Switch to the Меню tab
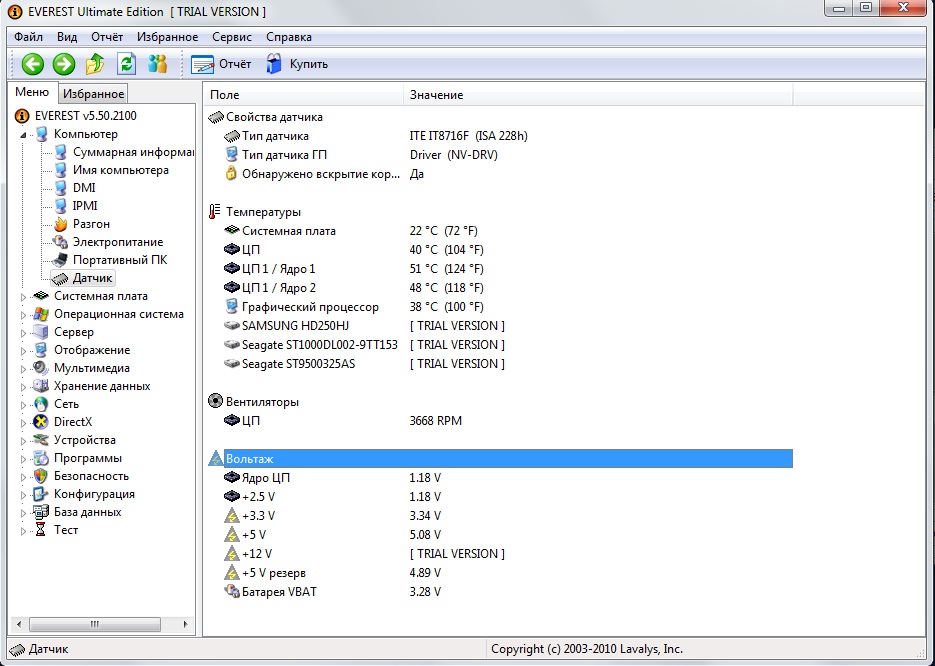 coord(32,92)
